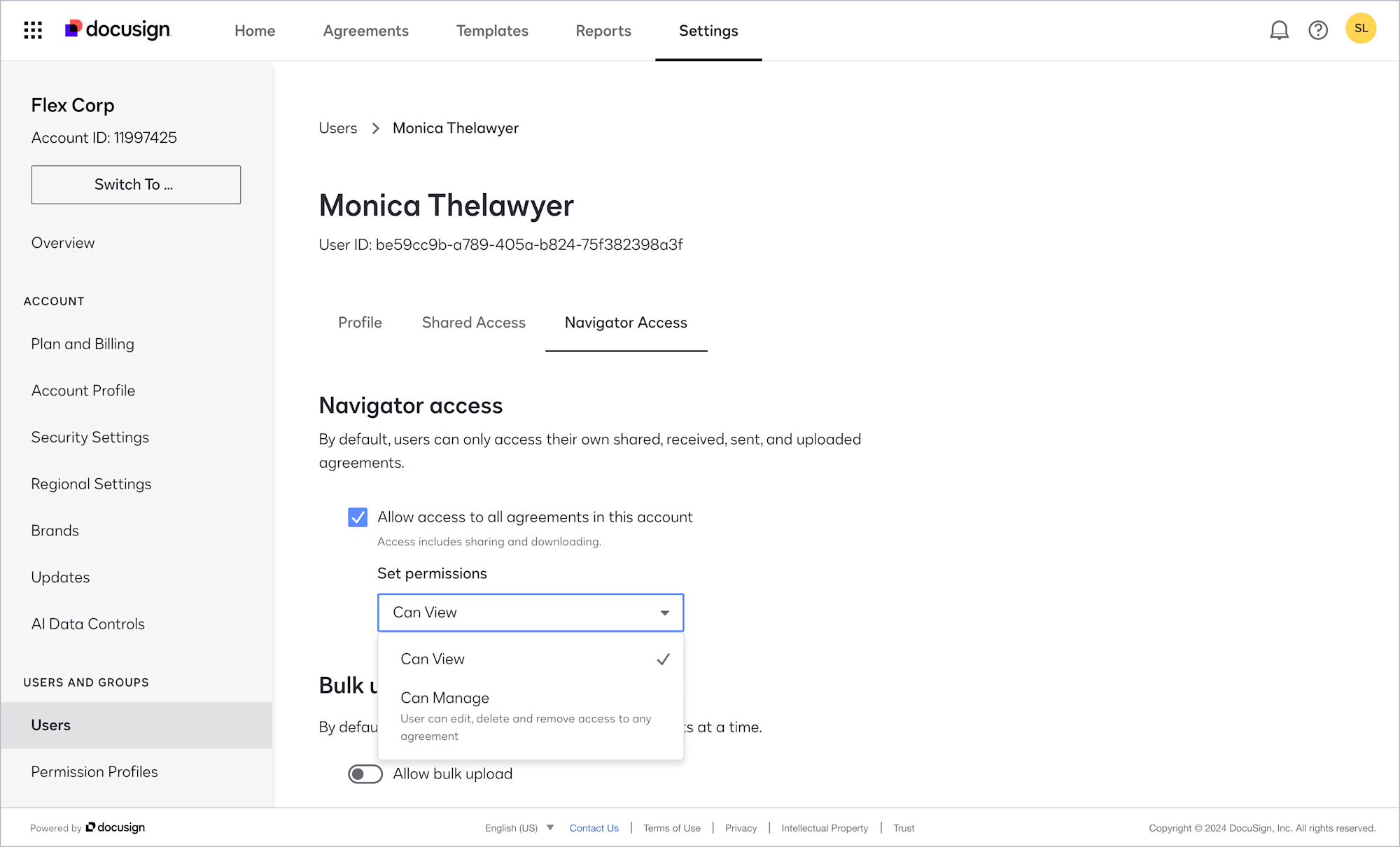Open the Set permissions dropdown
The height and width of the screenshot is (847, 1400).
click(x=530, y=612)
